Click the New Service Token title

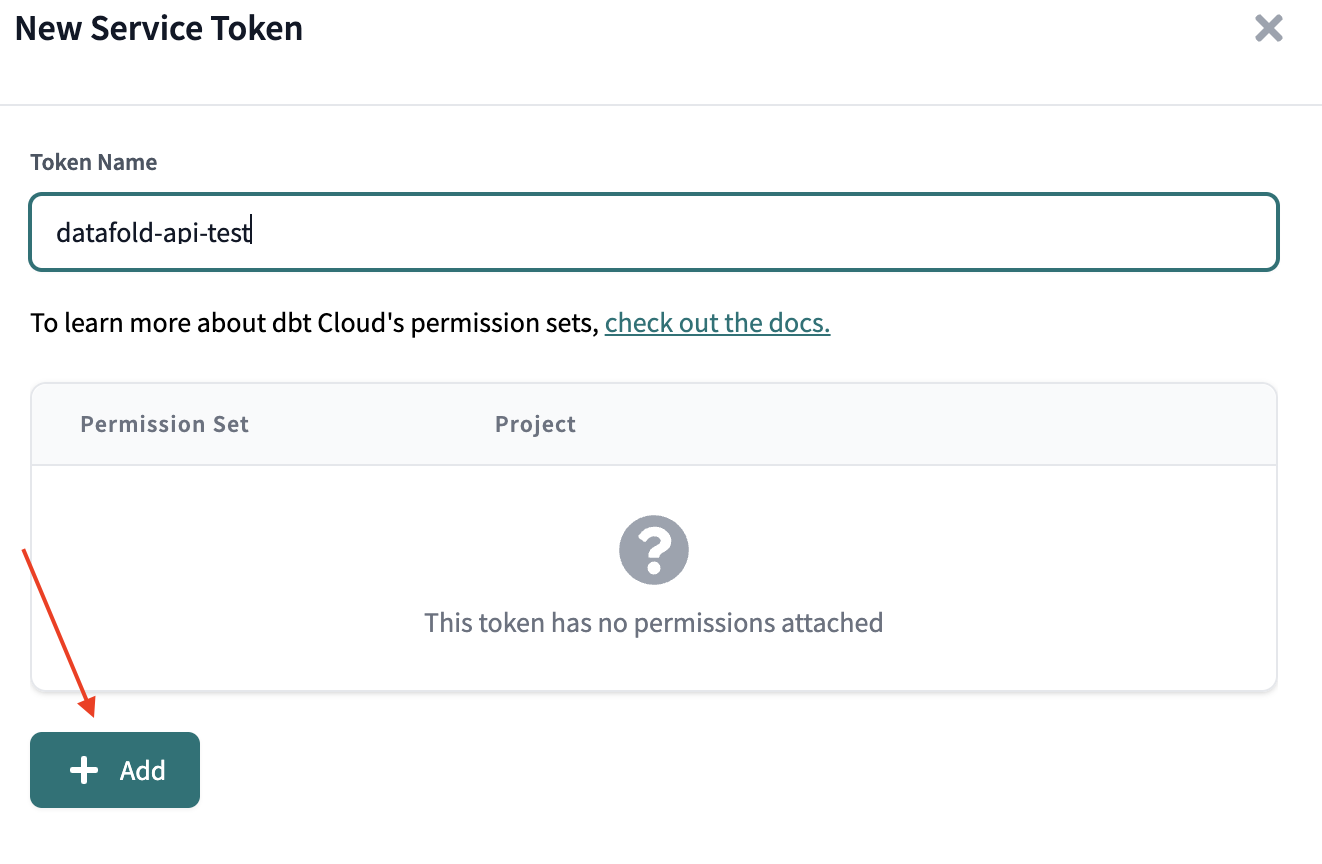[159, 28]
